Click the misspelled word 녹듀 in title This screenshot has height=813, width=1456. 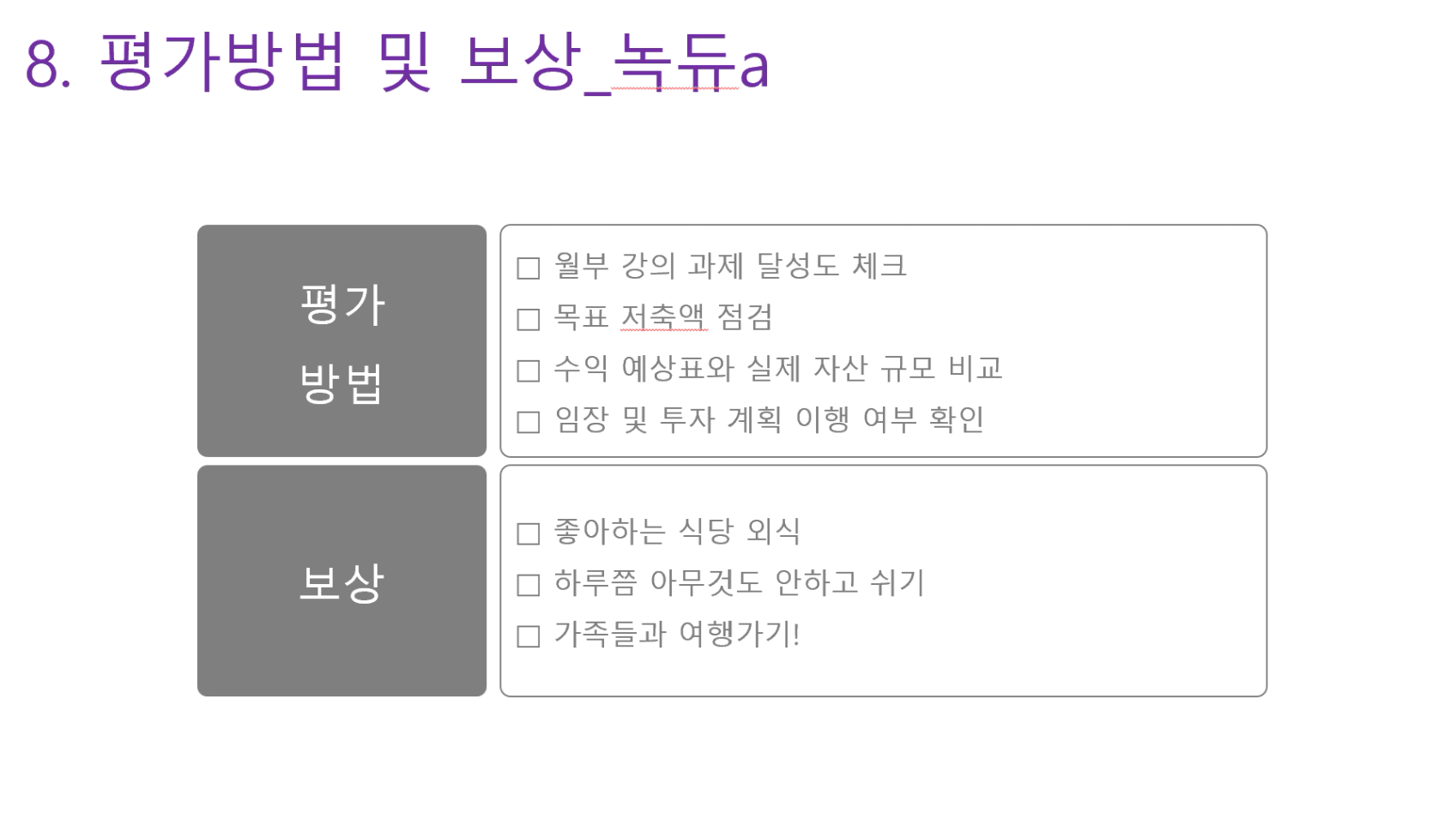click(x=677, y=62)
